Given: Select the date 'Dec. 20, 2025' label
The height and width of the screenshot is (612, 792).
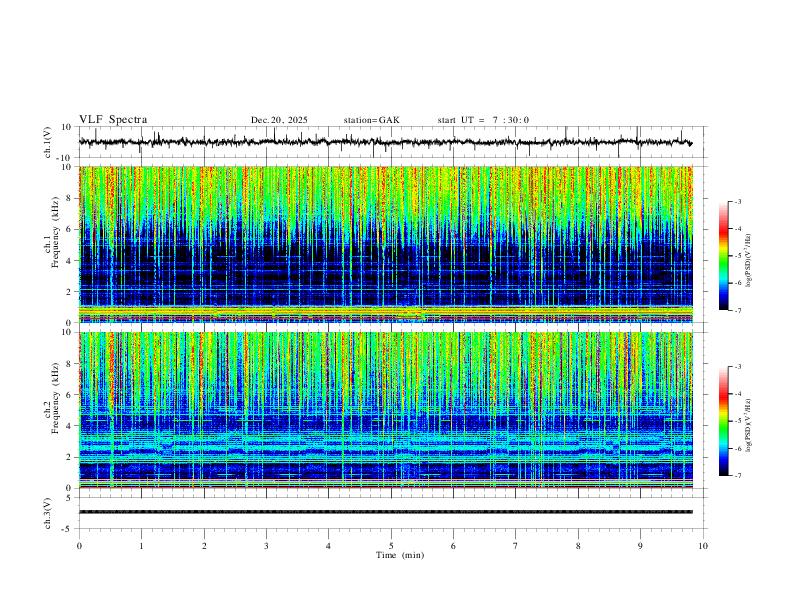Looking at the screenshot, I should [x=279, y=120].
